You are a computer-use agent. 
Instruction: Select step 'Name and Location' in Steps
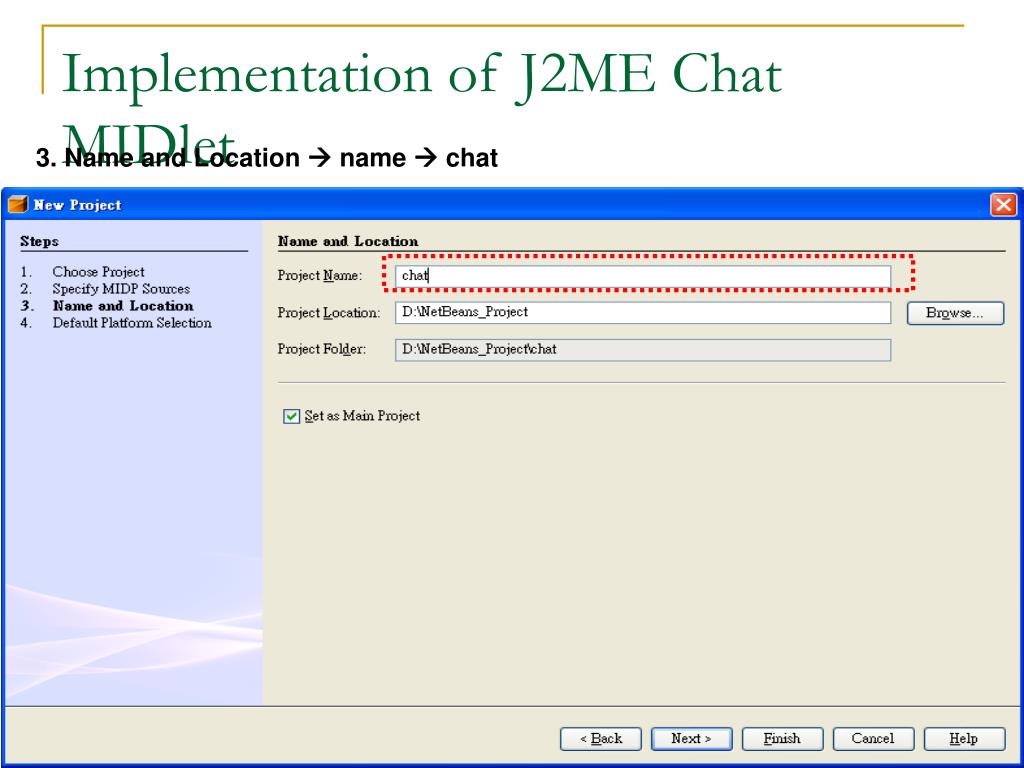(123, 306)
